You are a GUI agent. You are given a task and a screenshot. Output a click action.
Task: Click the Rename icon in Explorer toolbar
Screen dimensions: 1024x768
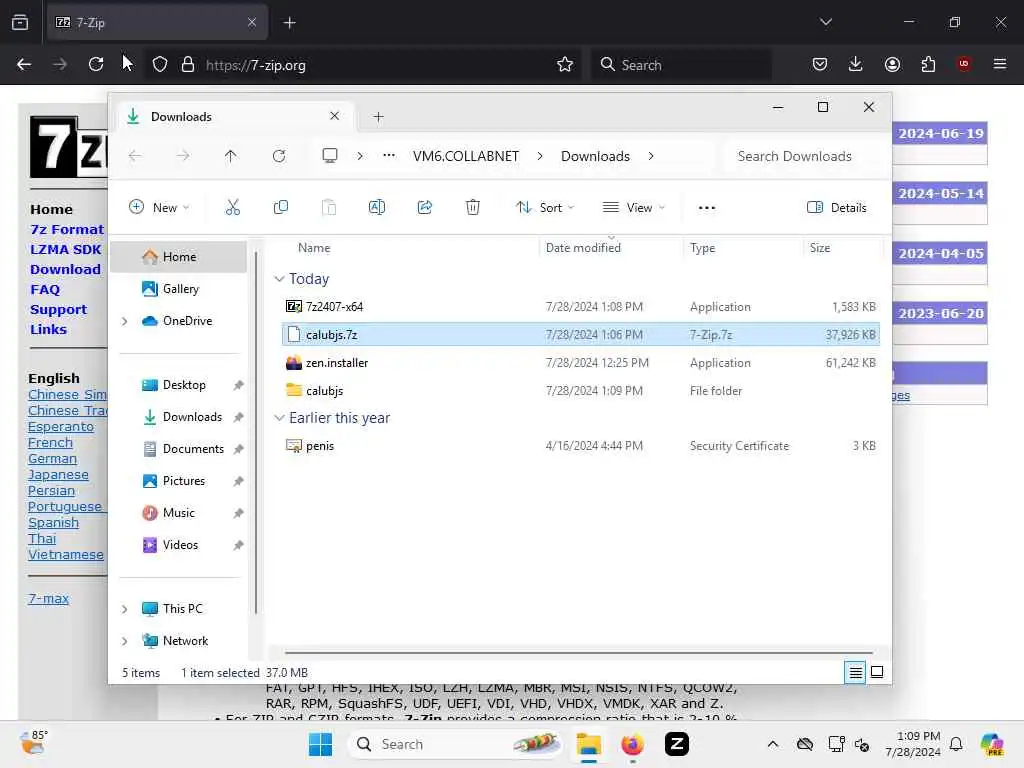(x=377, y=208)
